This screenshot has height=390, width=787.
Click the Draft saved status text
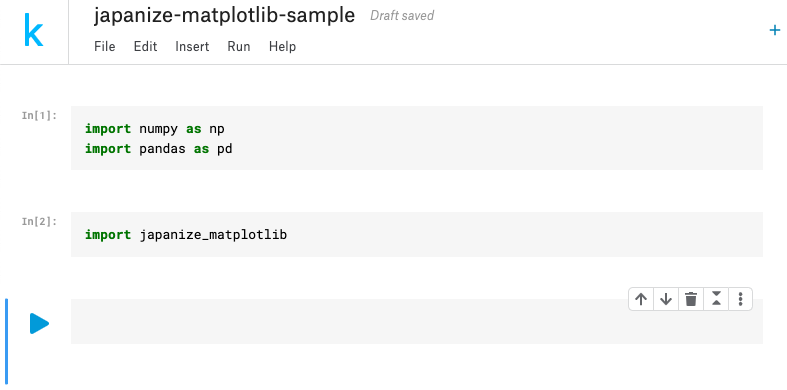coord(402,16)
